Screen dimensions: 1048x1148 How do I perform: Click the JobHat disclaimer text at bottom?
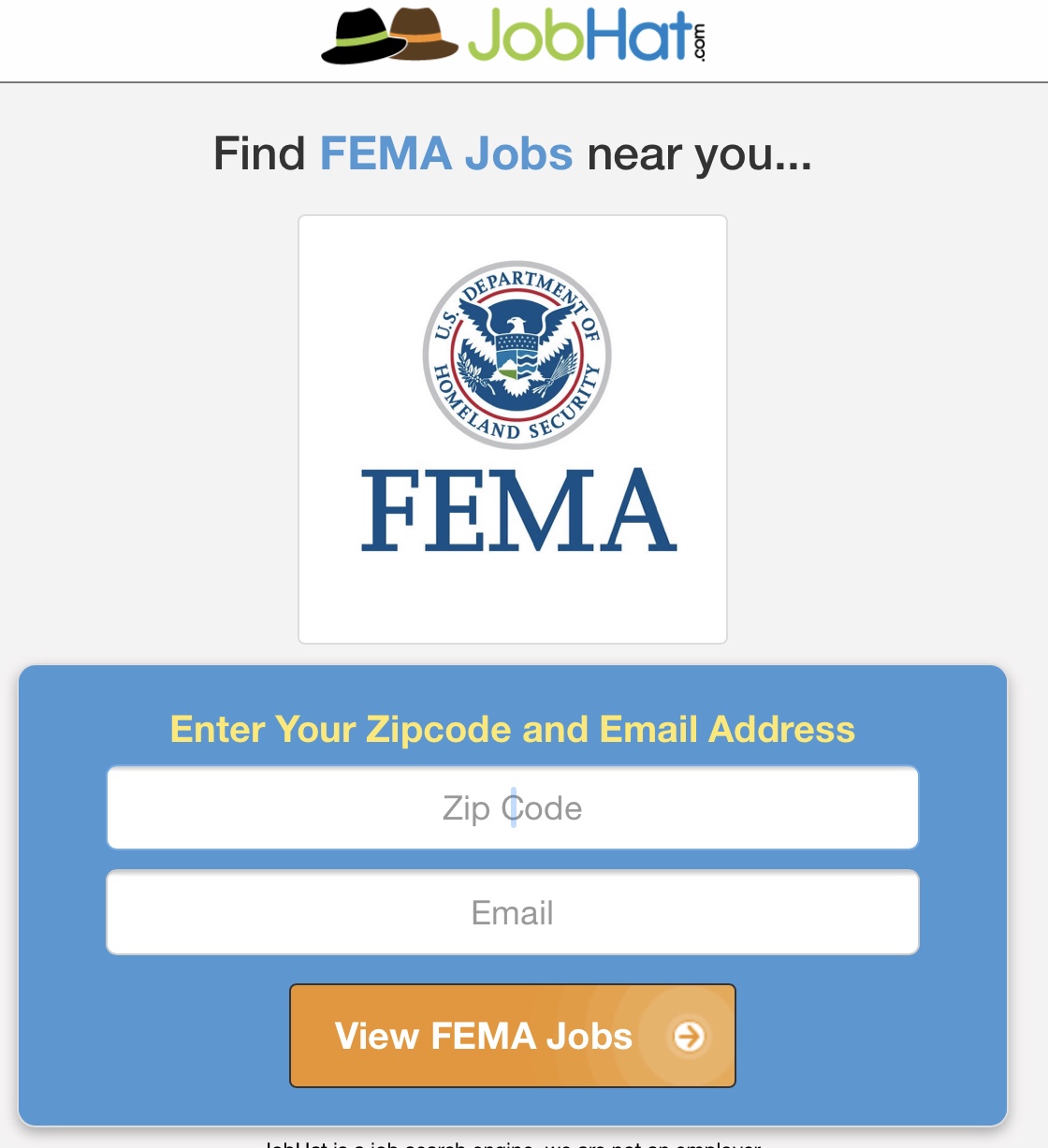click(513, 1143)
